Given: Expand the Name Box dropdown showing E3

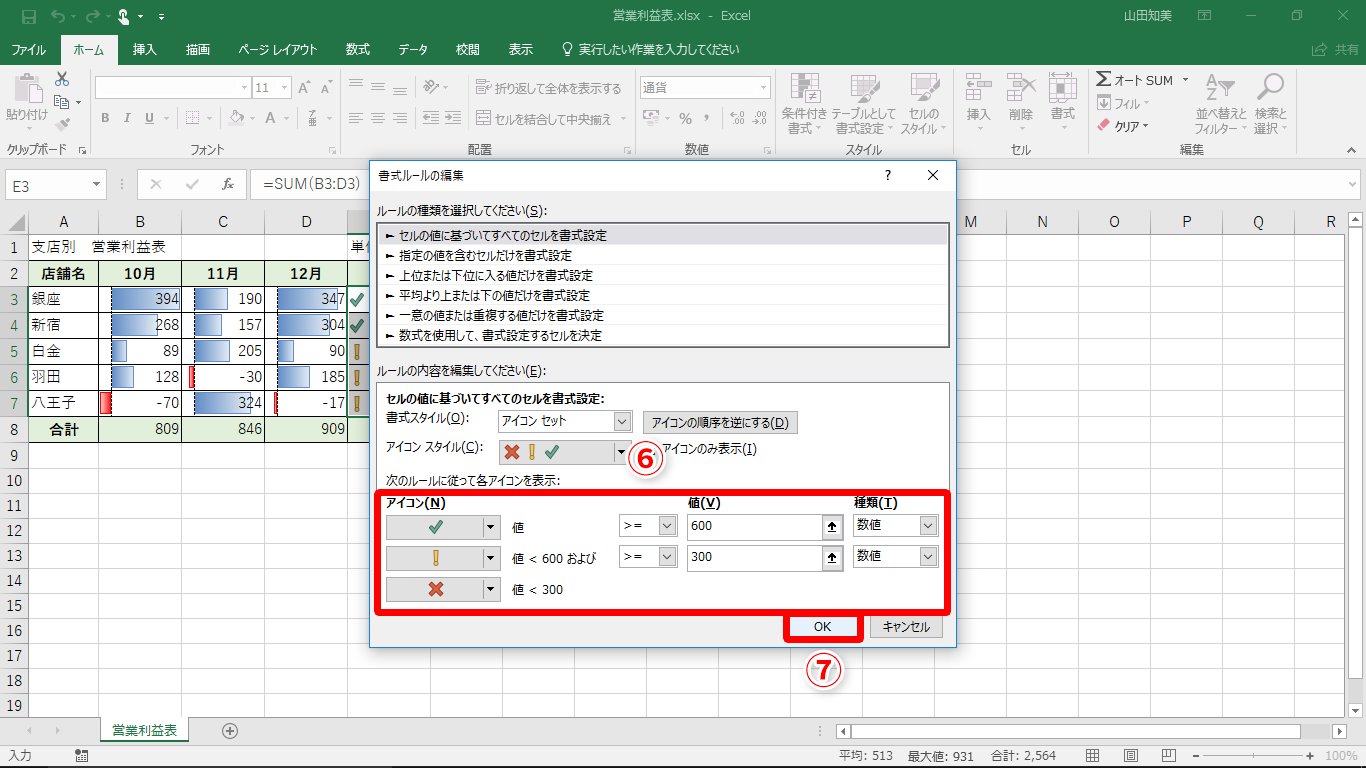Looking at the screenshot, I should pyautogui.click(x=97, y=184).
